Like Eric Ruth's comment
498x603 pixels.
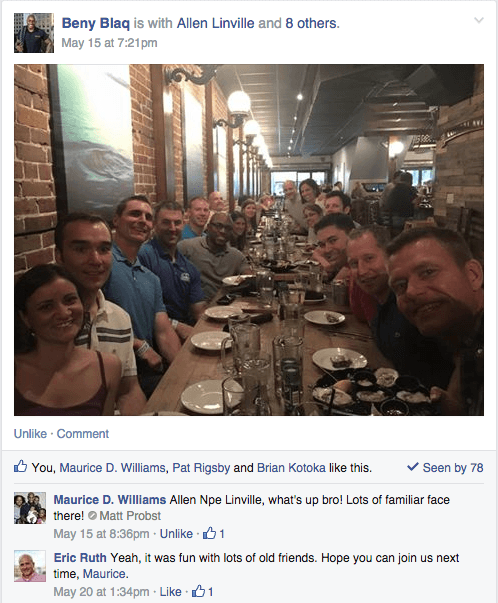click(170, 591)
